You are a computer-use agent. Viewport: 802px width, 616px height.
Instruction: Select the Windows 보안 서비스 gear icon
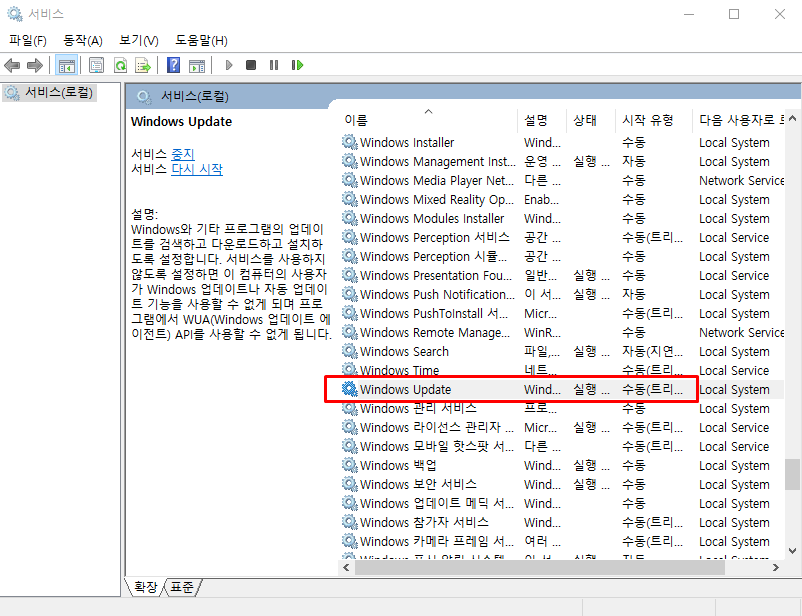point(350,484)
